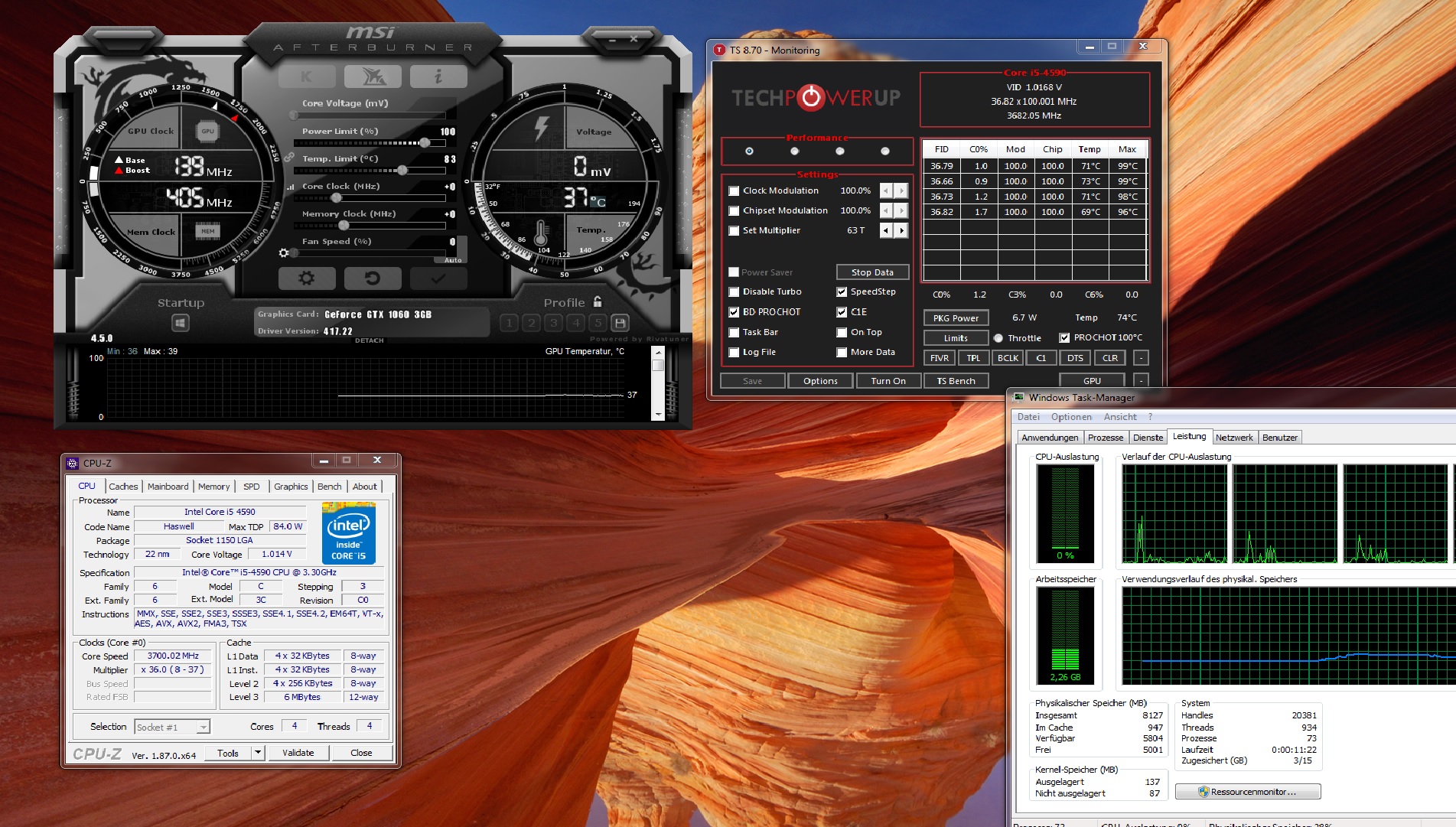1456x827 pixels.
Task: Open the OC Scanner icon in Afterburner
Action: click(x=373, y=77)
